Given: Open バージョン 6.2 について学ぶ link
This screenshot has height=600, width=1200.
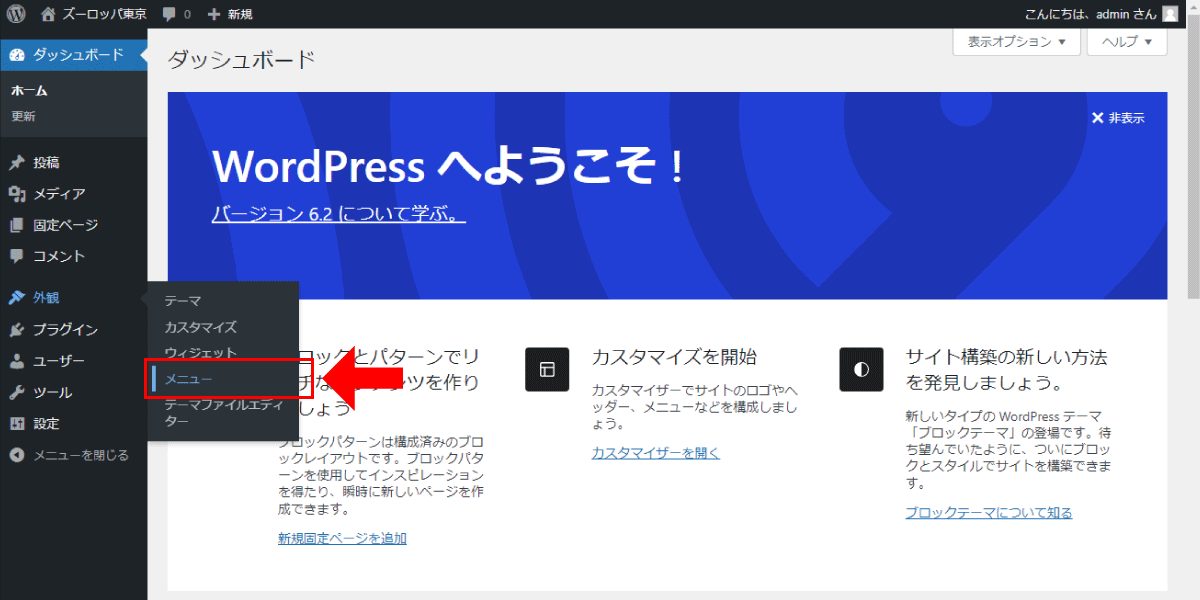Looking at the screenshot, I should (338, 214).
